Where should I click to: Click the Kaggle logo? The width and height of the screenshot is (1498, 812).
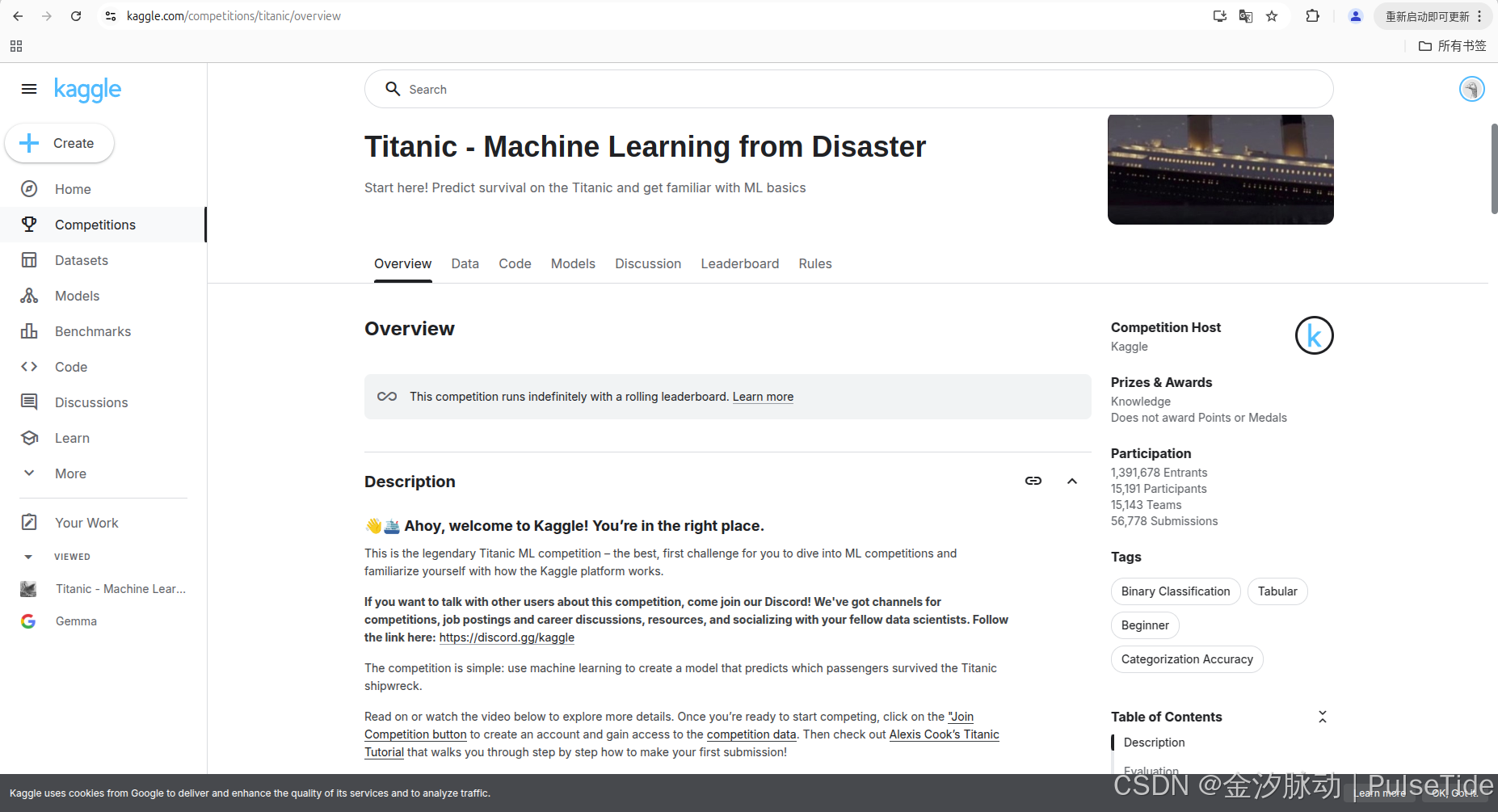tap(87, 90)
